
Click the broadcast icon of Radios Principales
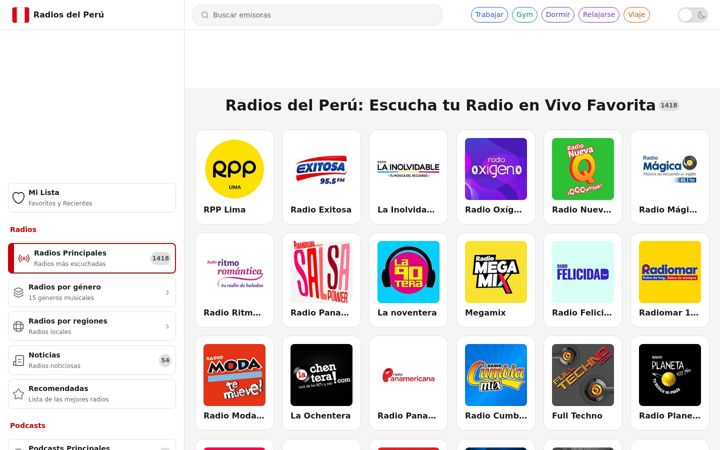[24, 259]
